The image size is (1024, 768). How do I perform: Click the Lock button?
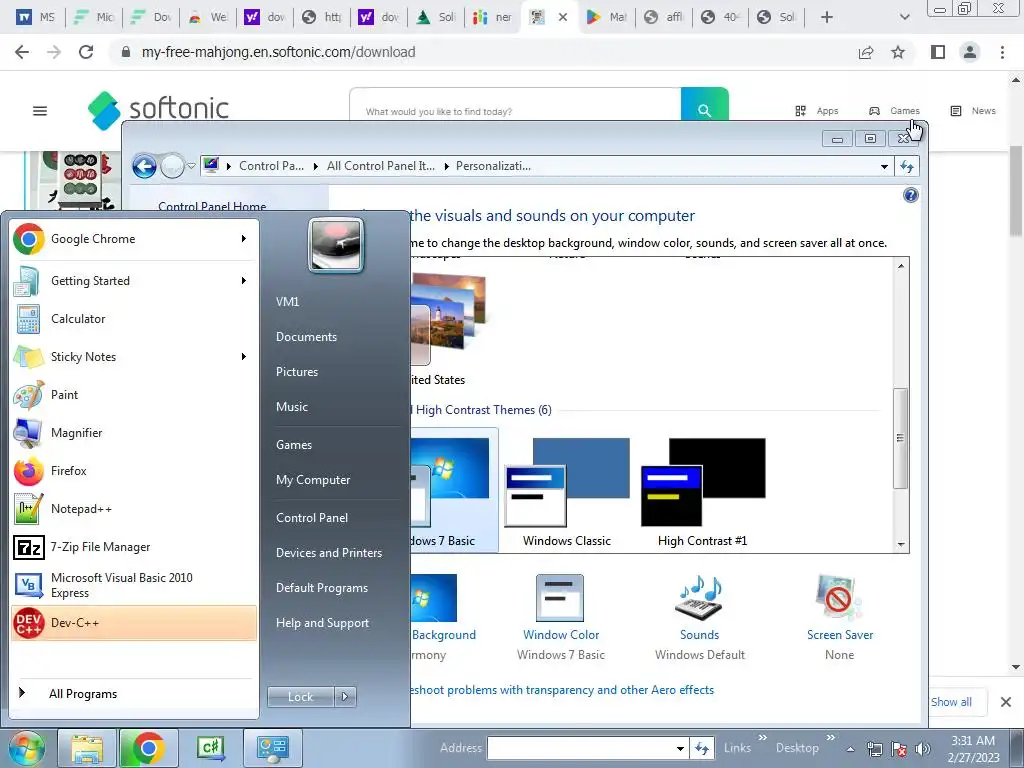click(300, 697)
